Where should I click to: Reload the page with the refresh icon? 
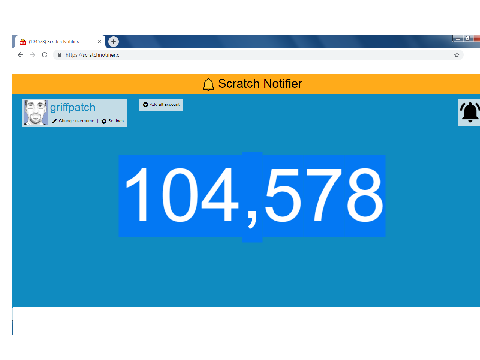44,55
